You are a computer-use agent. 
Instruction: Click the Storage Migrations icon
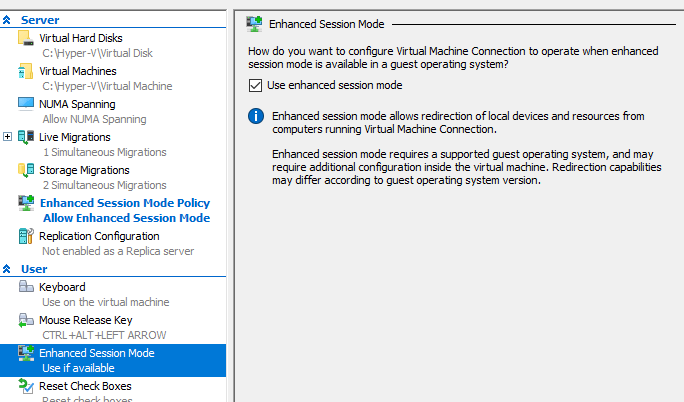(x=26, y=170)
